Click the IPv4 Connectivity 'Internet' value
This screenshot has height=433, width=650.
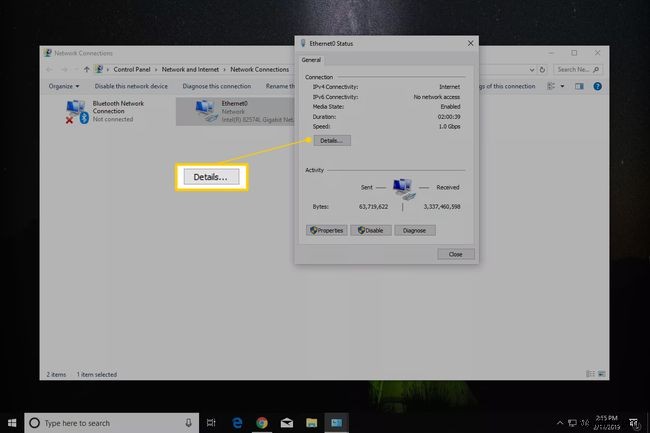point(449,87)
